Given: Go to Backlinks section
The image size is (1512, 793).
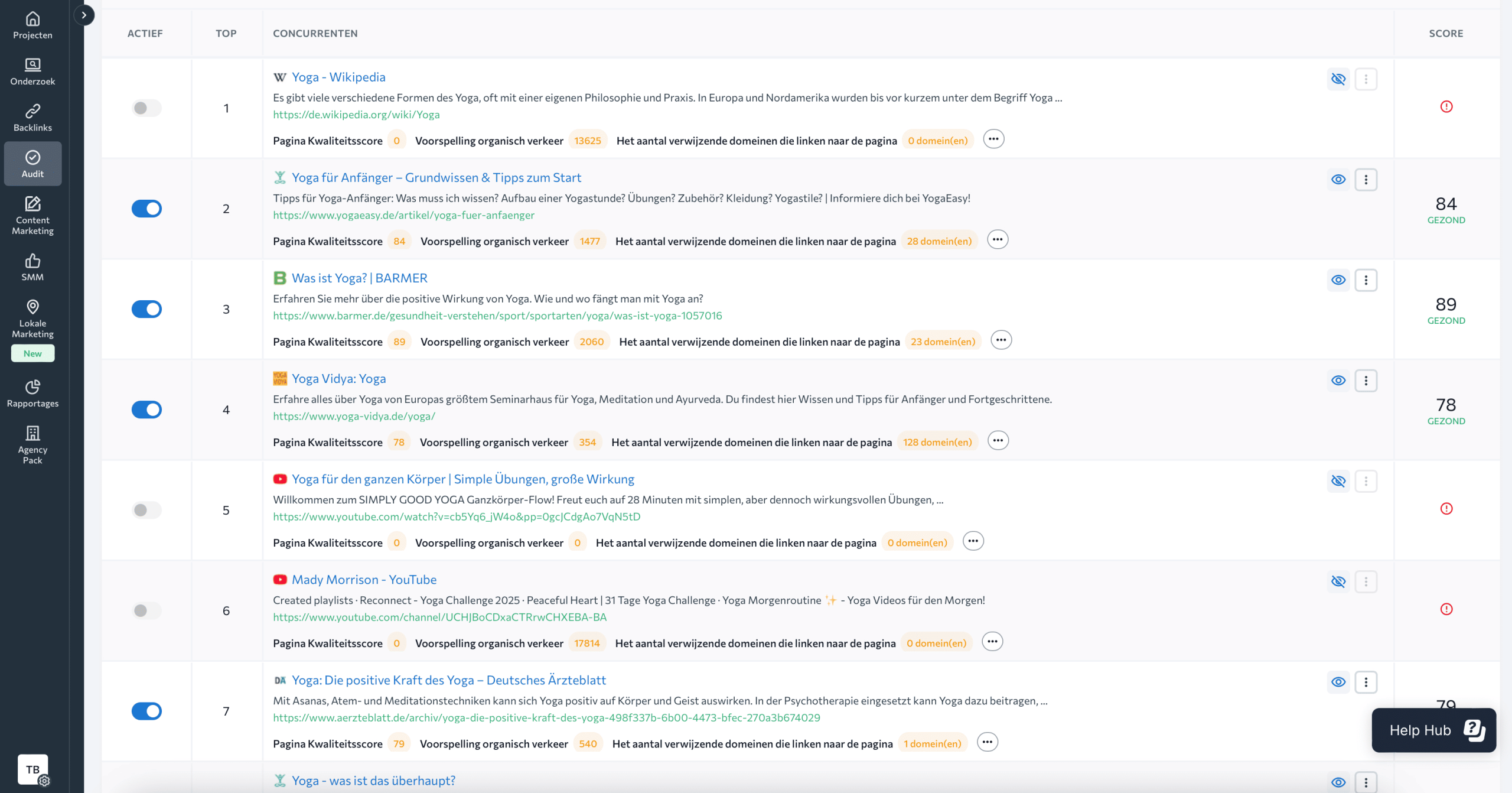Looking at the screenshot, I should pos(32,118).
